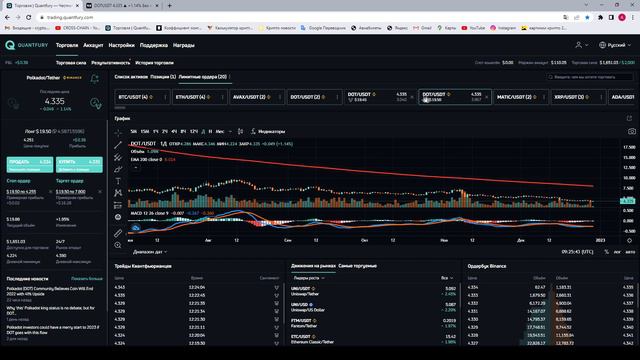Select the trend line drawing tool
Viewport: 640px width, 360px height.
coord(118,145)
